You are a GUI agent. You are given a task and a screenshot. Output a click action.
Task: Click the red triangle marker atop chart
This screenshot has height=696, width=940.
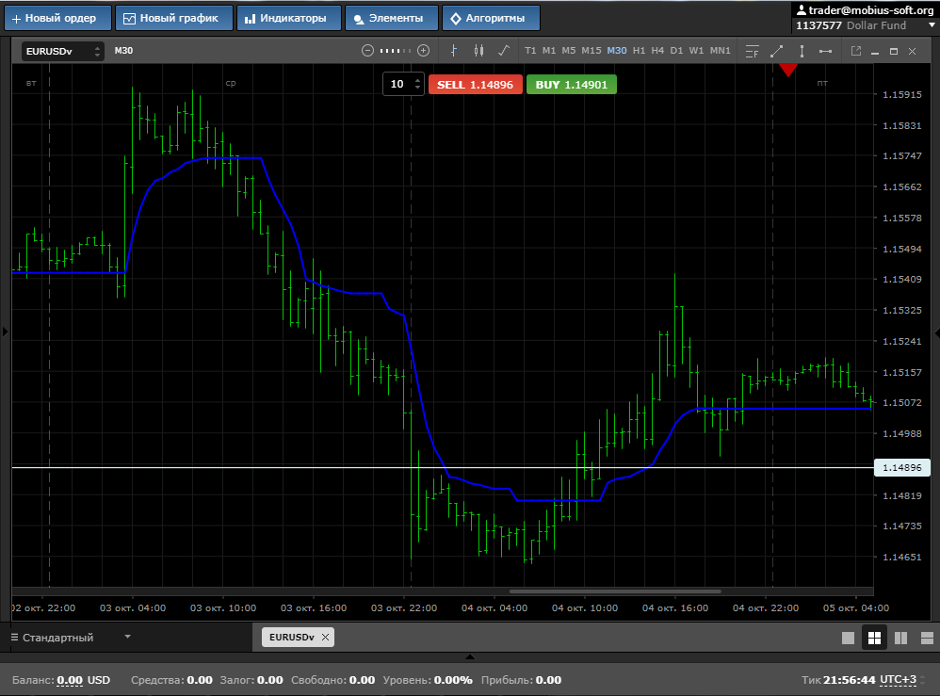[x=788, y=70]
